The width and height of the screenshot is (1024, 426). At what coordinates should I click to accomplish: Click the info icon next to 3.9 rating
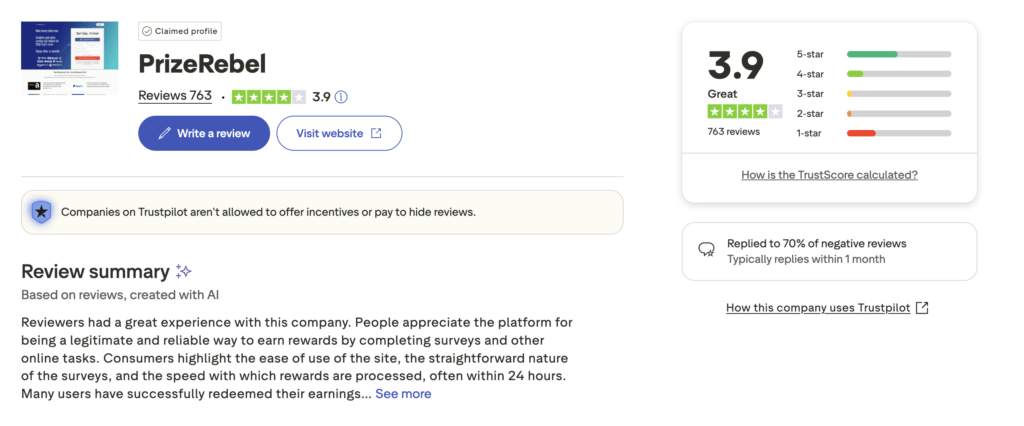pos(341,97)
